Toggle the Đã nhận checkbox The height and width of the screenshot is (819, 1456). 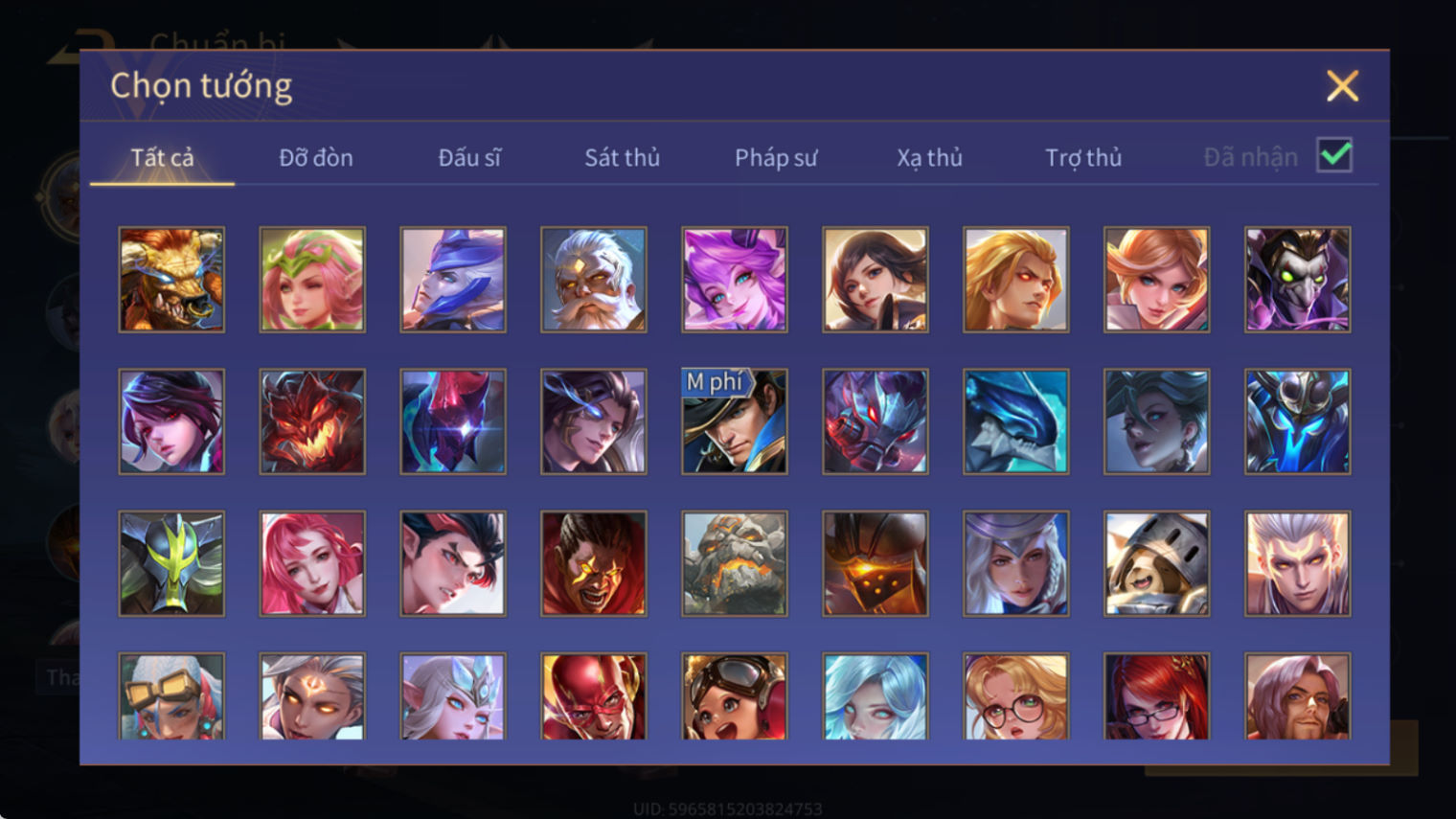(x=1334, y=155)
